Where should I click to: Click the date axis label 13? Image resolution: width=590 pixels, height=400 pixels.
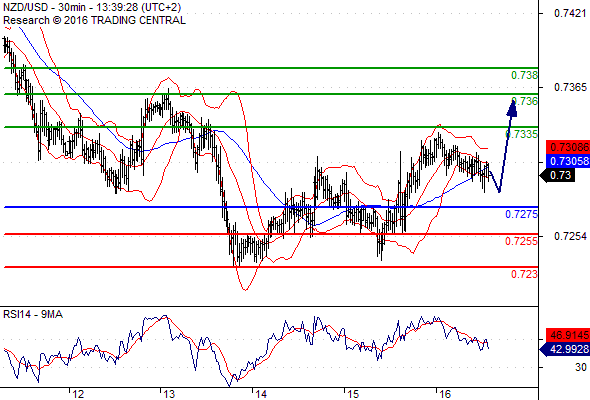tap(169, 394)
